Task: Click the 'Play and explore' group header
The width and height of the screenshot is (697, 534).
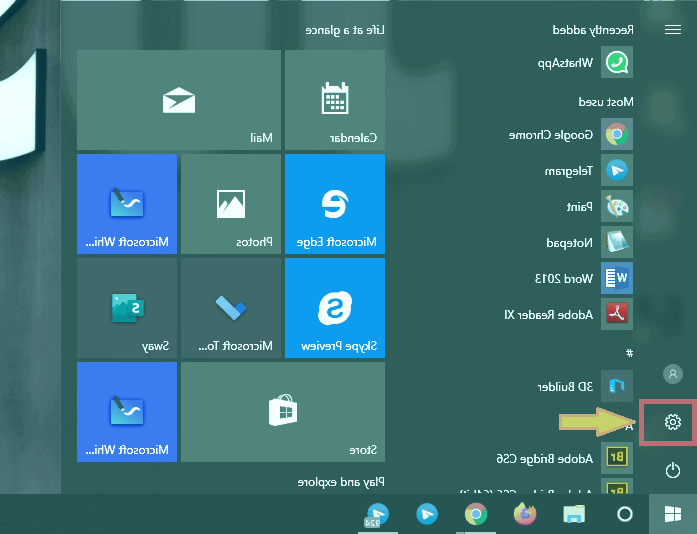Action: (341, 482)
